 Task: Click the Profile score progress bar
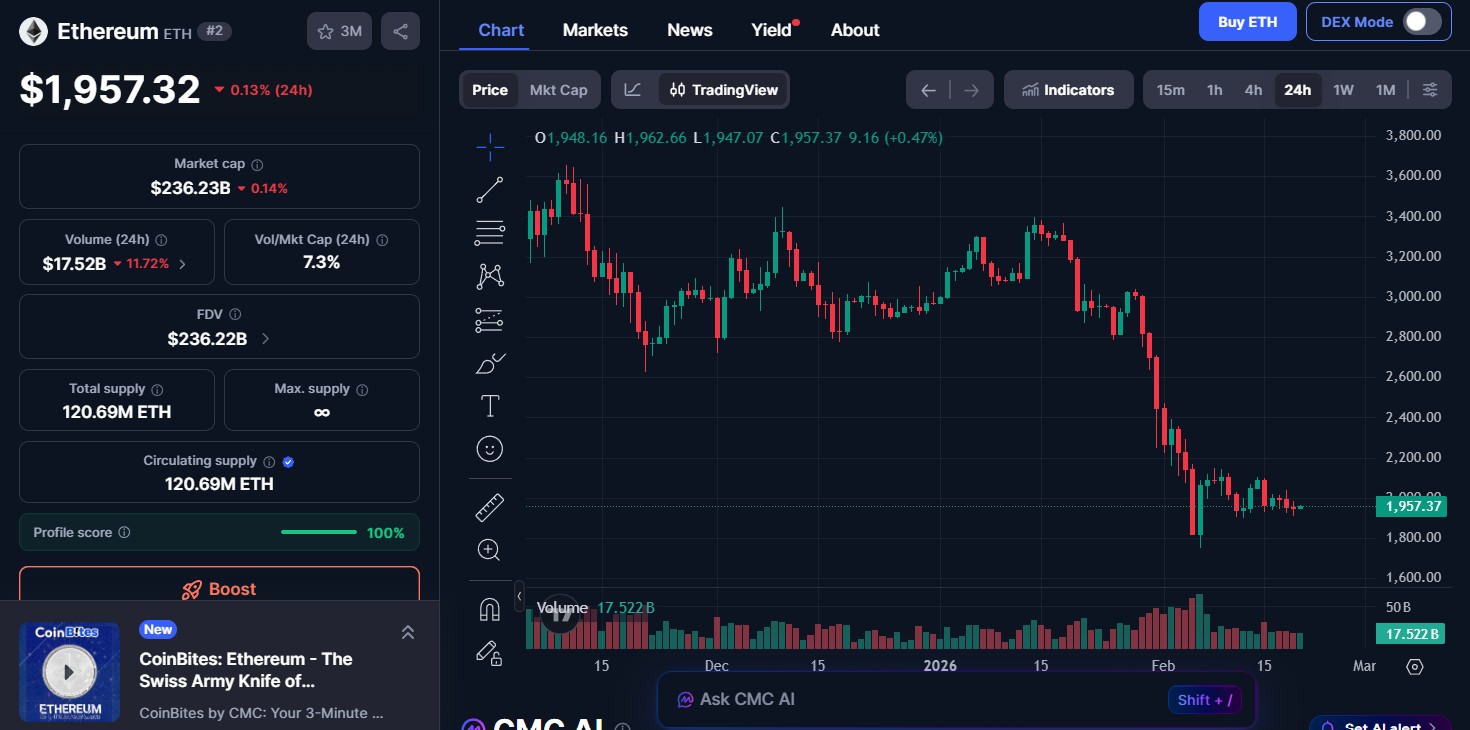pyautogui.click(x=318, y=532)
